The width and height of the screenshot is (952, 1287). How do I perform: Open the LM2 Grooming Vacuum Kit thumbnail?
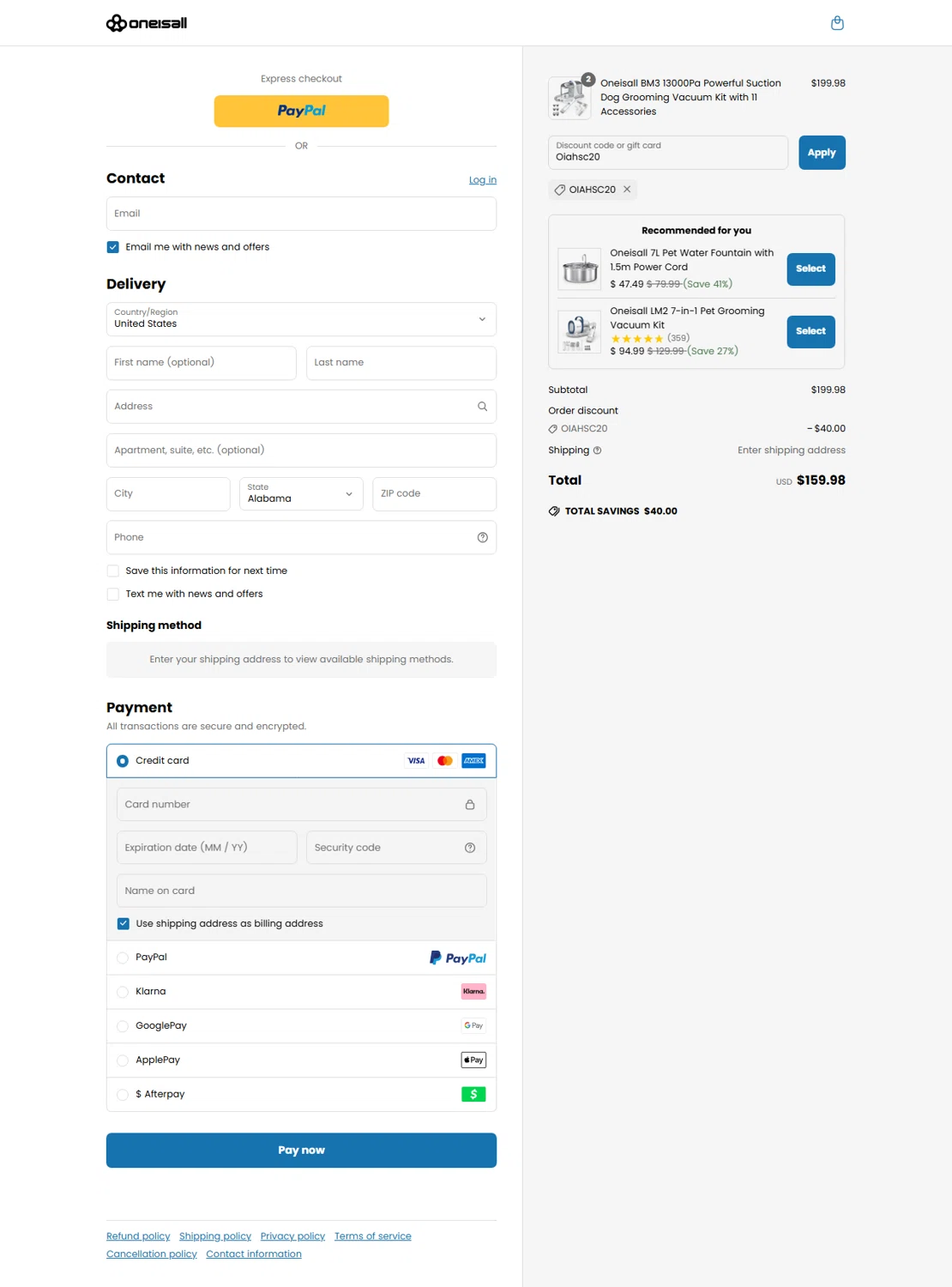coord(580,332)
